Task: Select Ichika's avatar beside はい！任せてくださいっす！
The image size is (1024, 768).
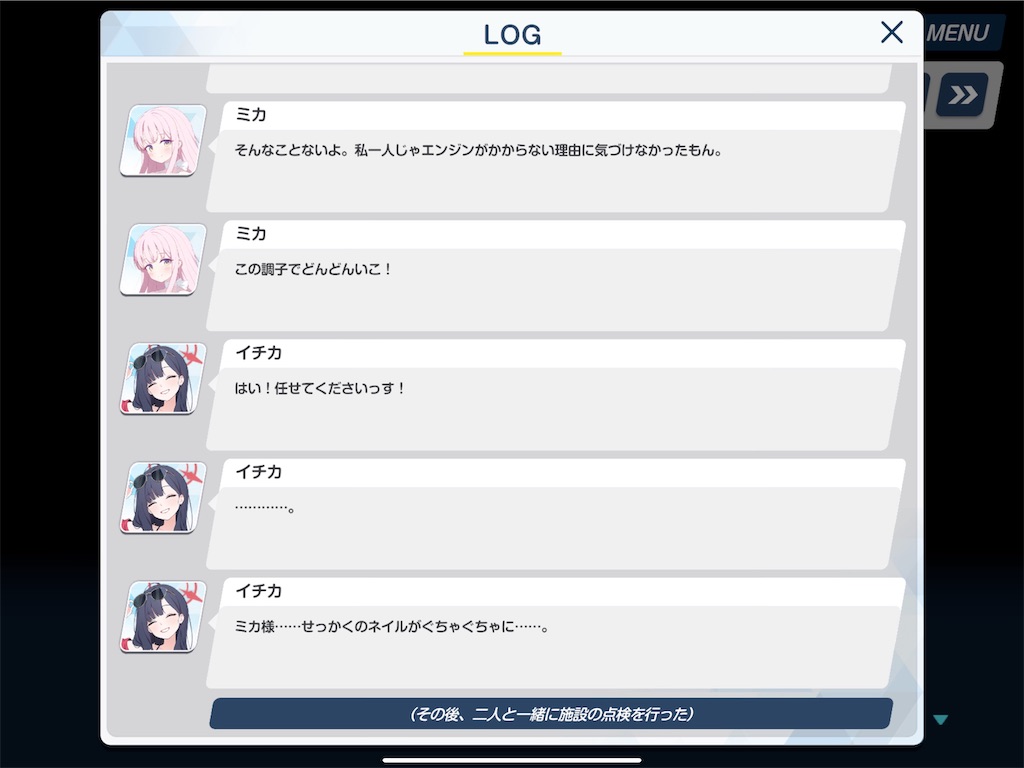Action: pyautogui.click(x=163, y=379)
